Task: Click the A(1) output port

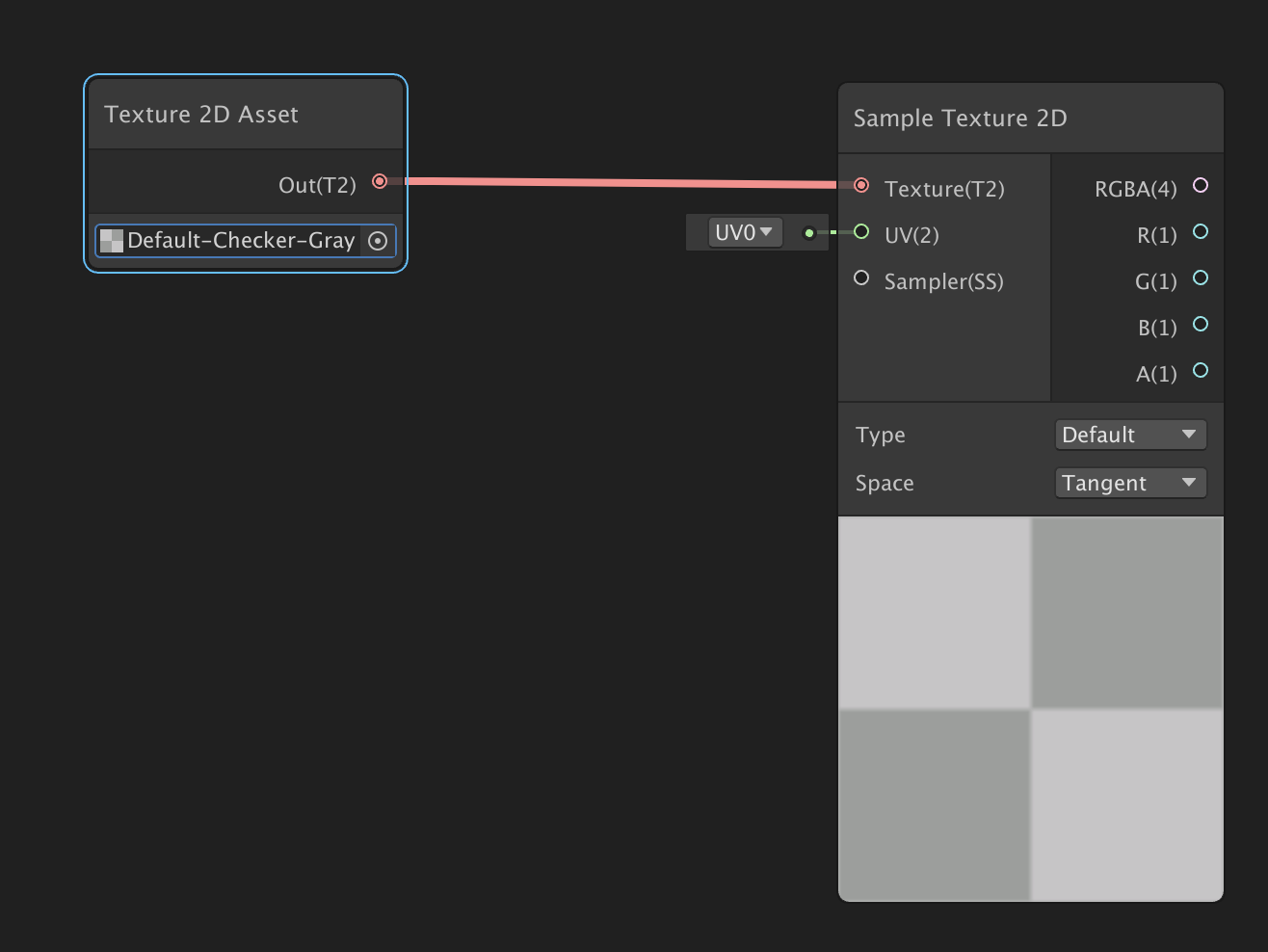Action: [x=1201, y=370]
